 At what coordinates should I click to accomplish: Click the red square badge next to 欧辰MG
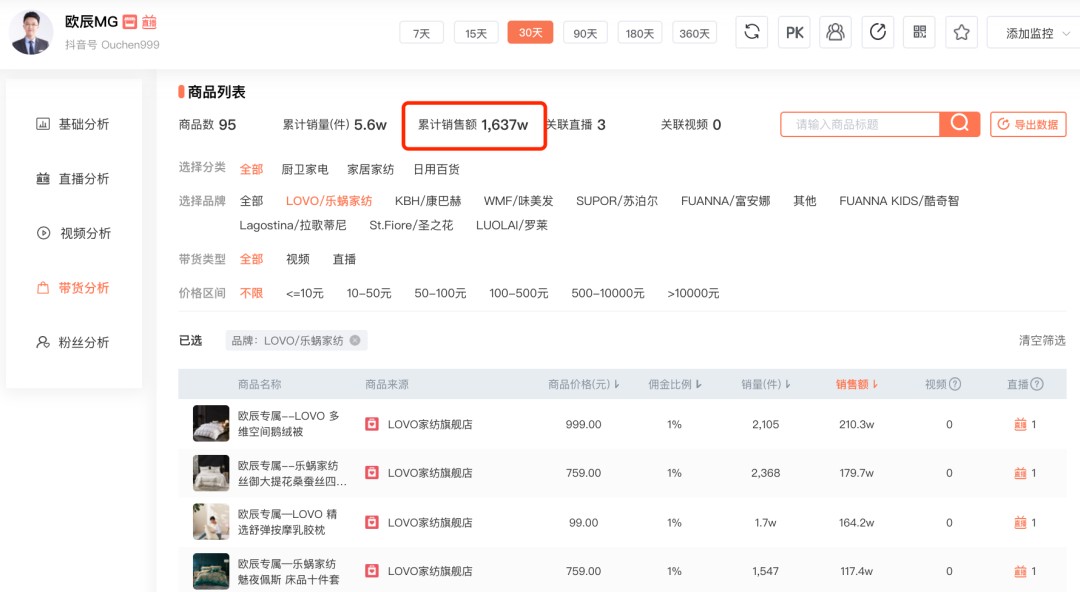pos(129,22)
